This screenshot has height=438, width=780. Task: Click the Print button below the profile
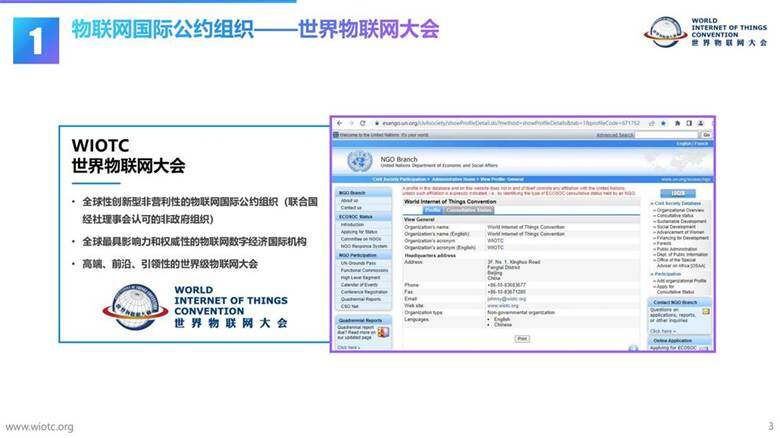tap(522, 338)
